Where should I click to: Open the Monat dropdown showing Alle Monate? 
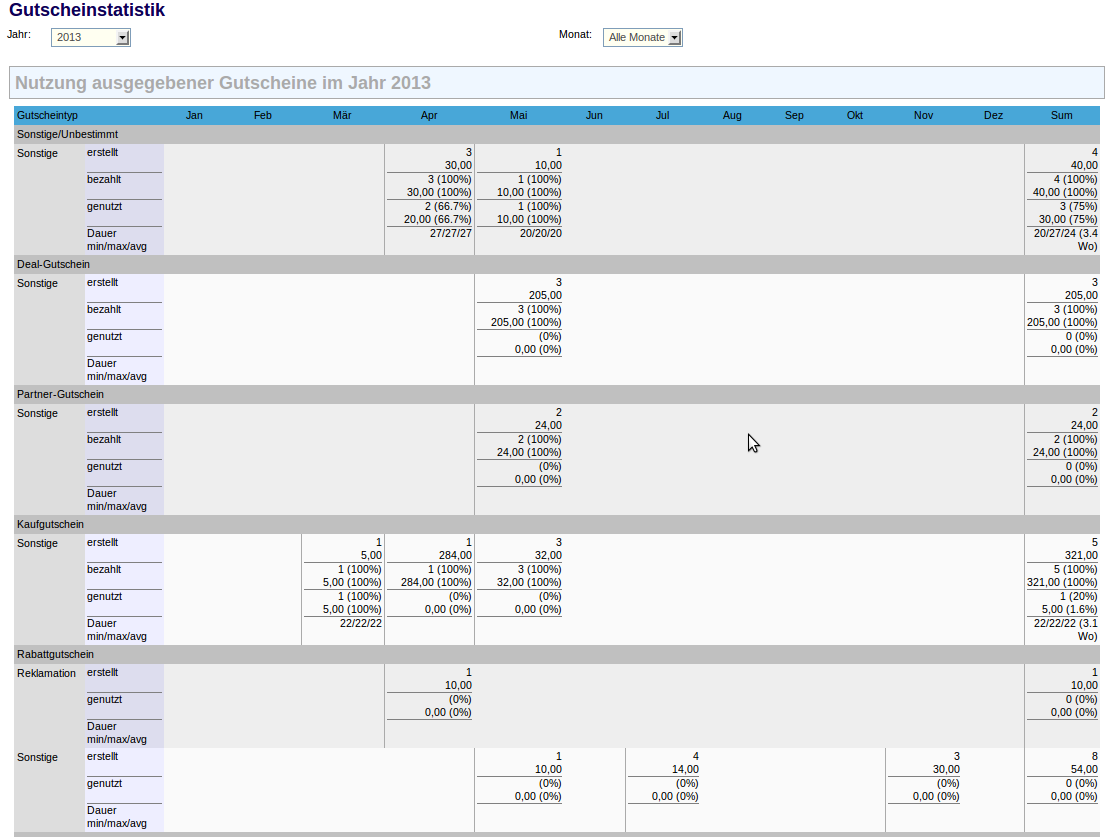(642, 38)
